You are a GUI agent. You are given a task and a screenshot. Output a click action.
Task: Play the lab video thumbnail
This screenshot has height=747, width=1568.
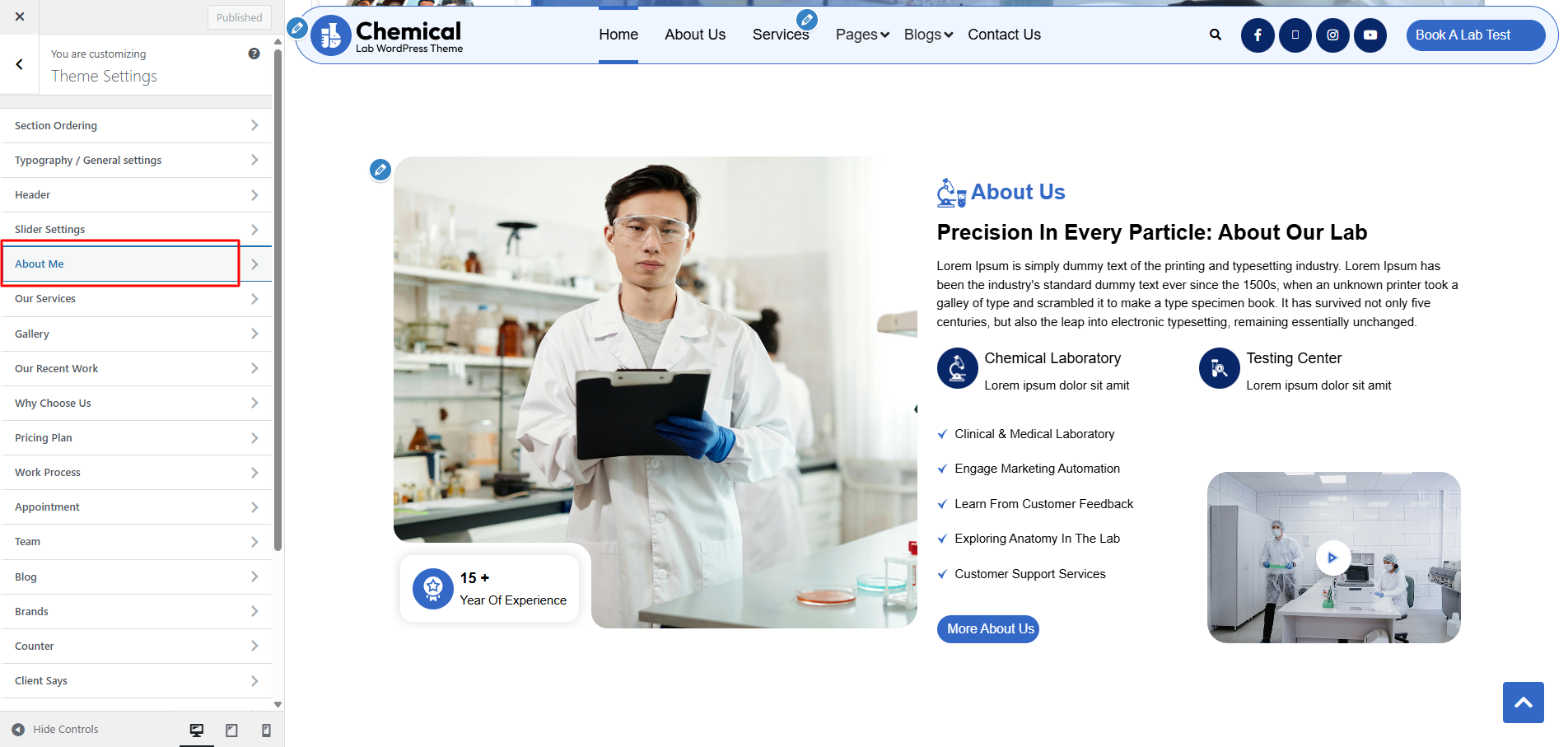click(x=1332, y=558)
